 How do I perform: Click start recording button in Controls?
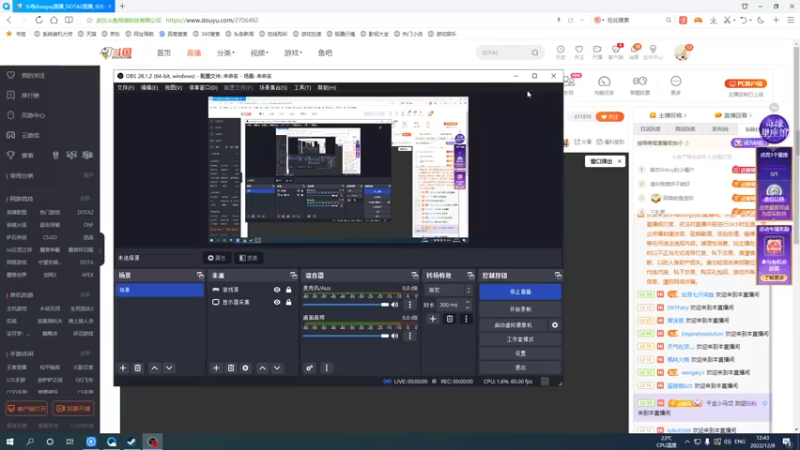point(520,309)
